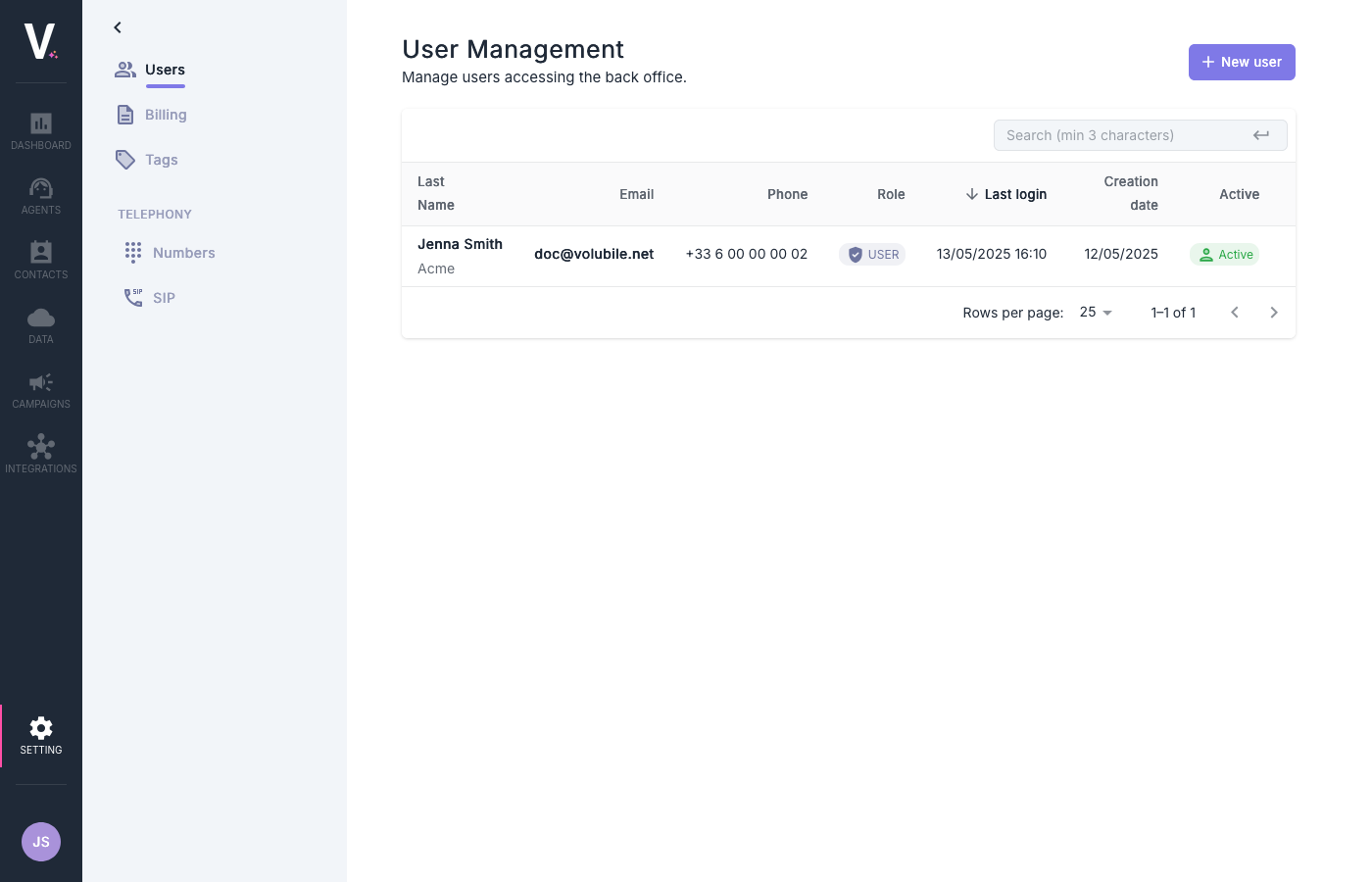Click the Volubile logo at the top left
Image resolution: width=1372 pixels, height=882 pixels.
(x=40, y=40)
